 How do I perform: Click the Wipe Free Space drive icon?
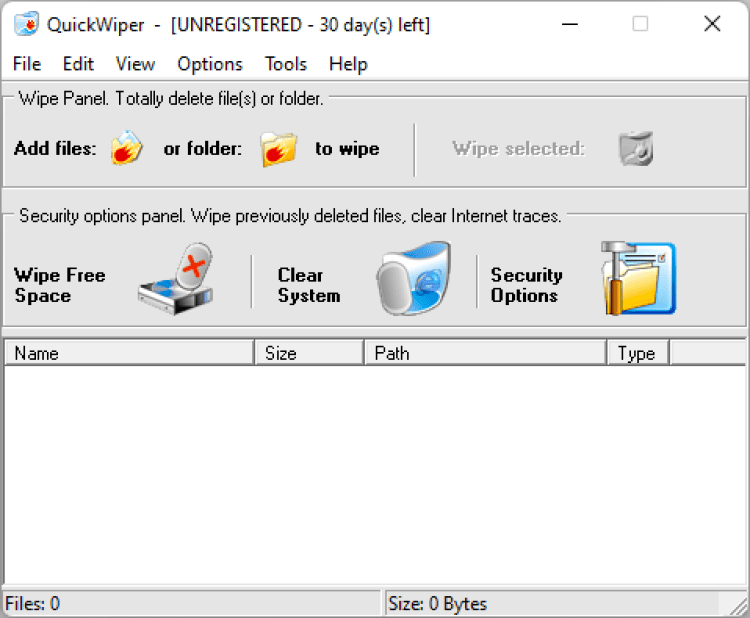pyautogui.click(x=176, y=279)
